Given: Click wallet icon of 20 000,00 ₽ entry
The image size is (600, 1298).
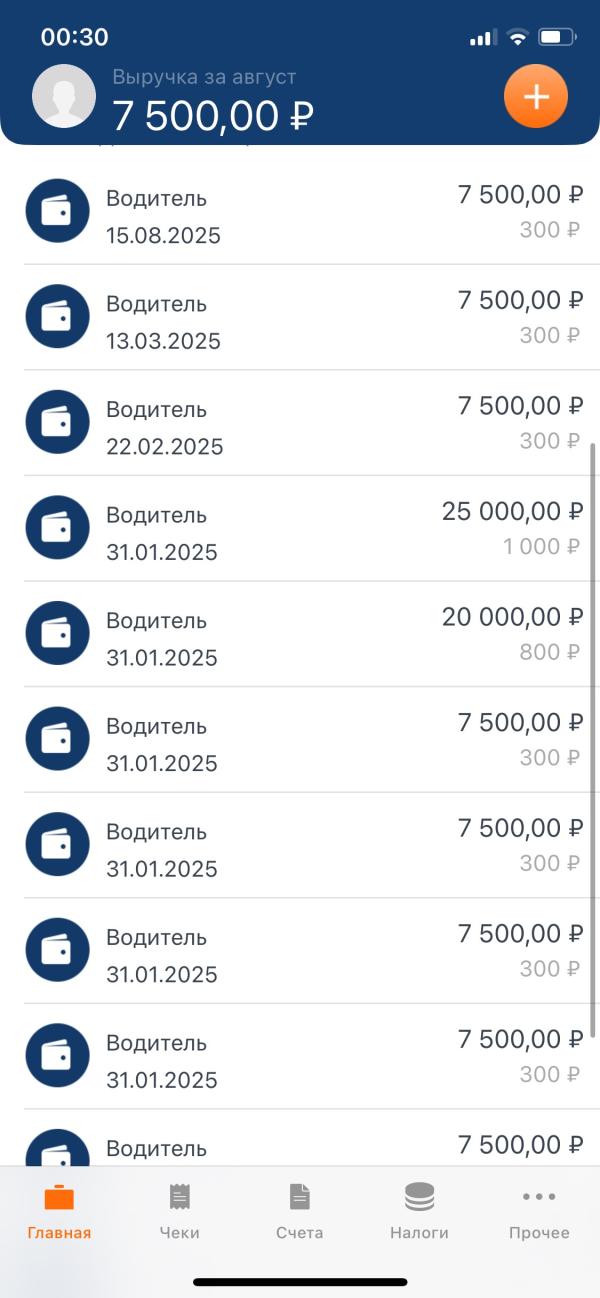Looking at the screenshot, I should (x=57, y=633).
